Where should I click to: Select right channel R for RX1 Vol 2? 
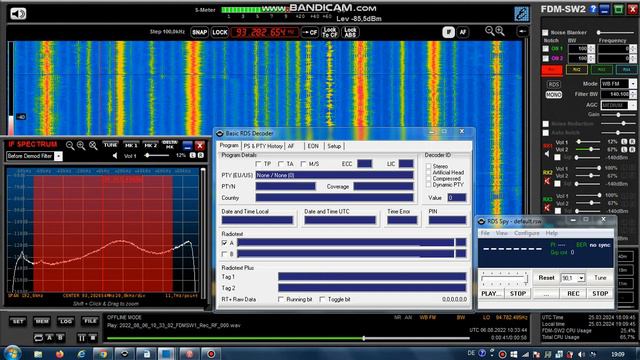(x=632, y=149)
